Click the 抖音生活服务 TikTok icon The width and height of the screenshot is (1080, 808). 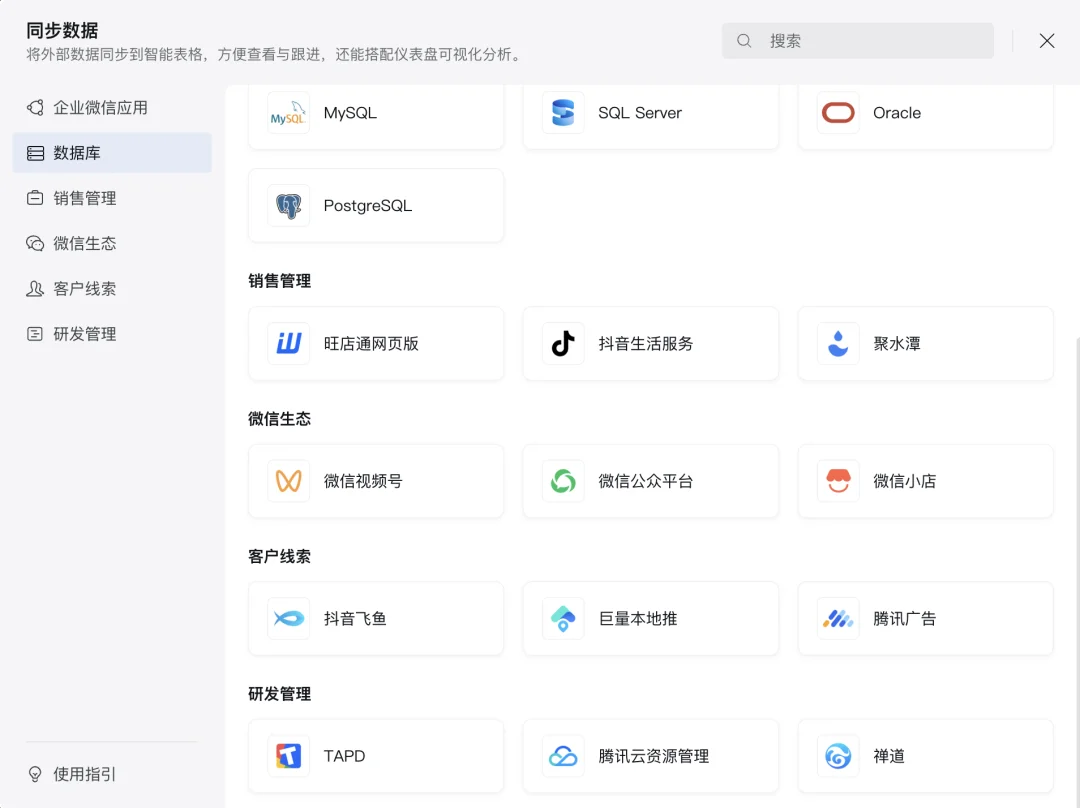point(563,343)
